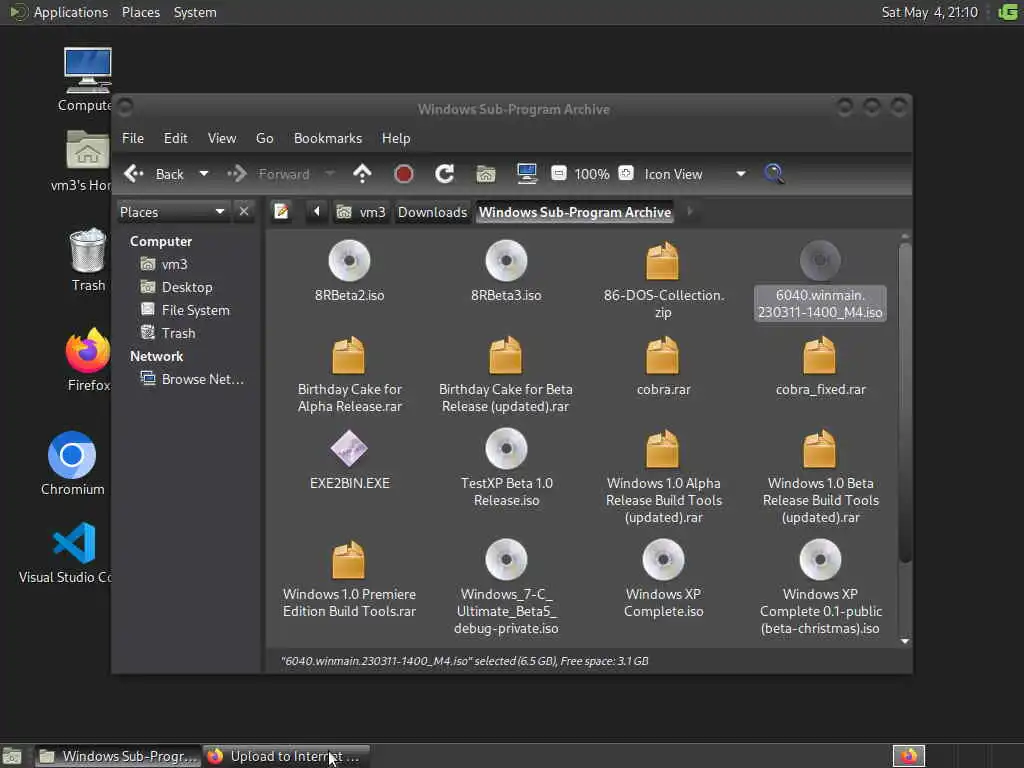The height and width of the screenshot is (768, 1024).
Task: Select File System in sidebar
Action: click(x=186, y=310)
